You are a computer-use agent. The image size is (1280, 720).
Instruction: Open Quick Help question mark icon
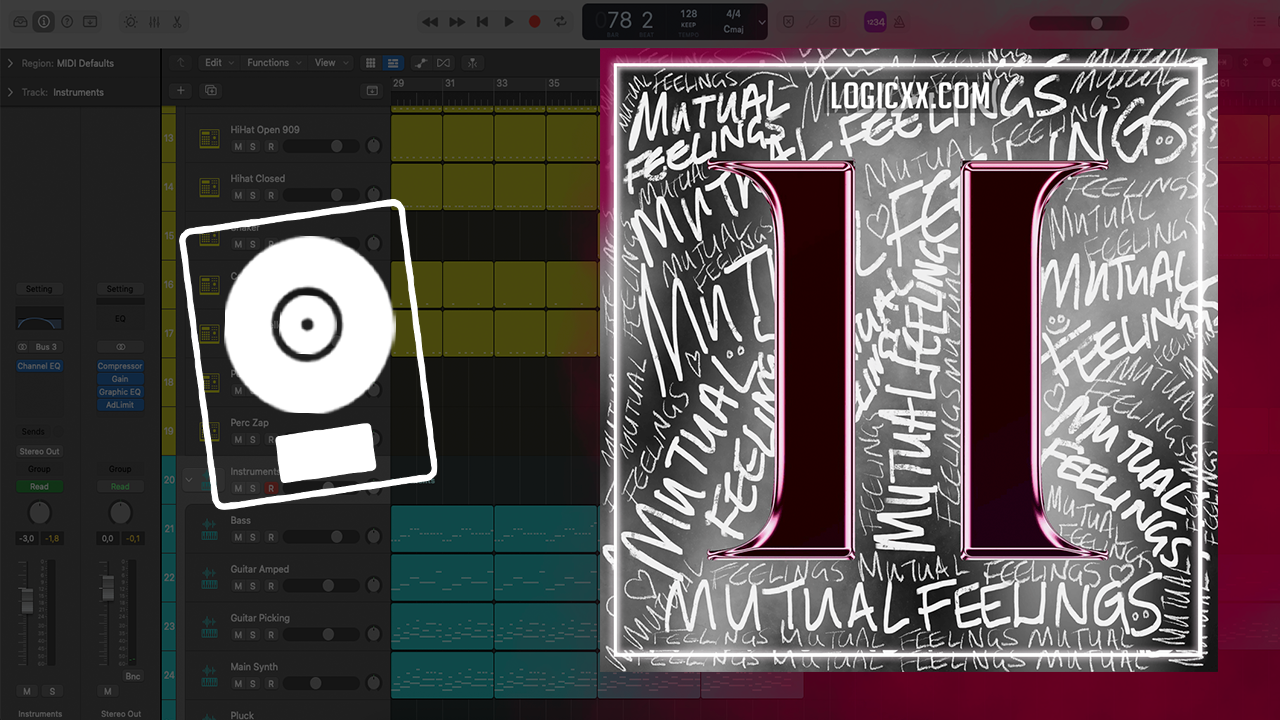pos(67,21)
